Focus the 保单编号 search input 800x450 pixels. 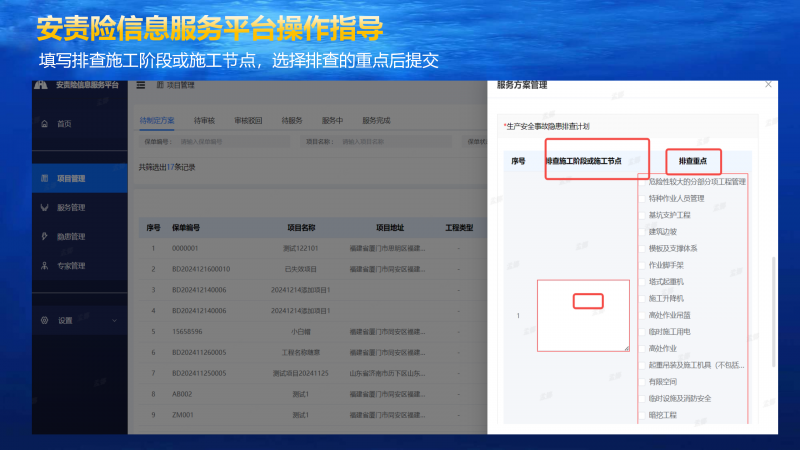[x=233, y=141]
